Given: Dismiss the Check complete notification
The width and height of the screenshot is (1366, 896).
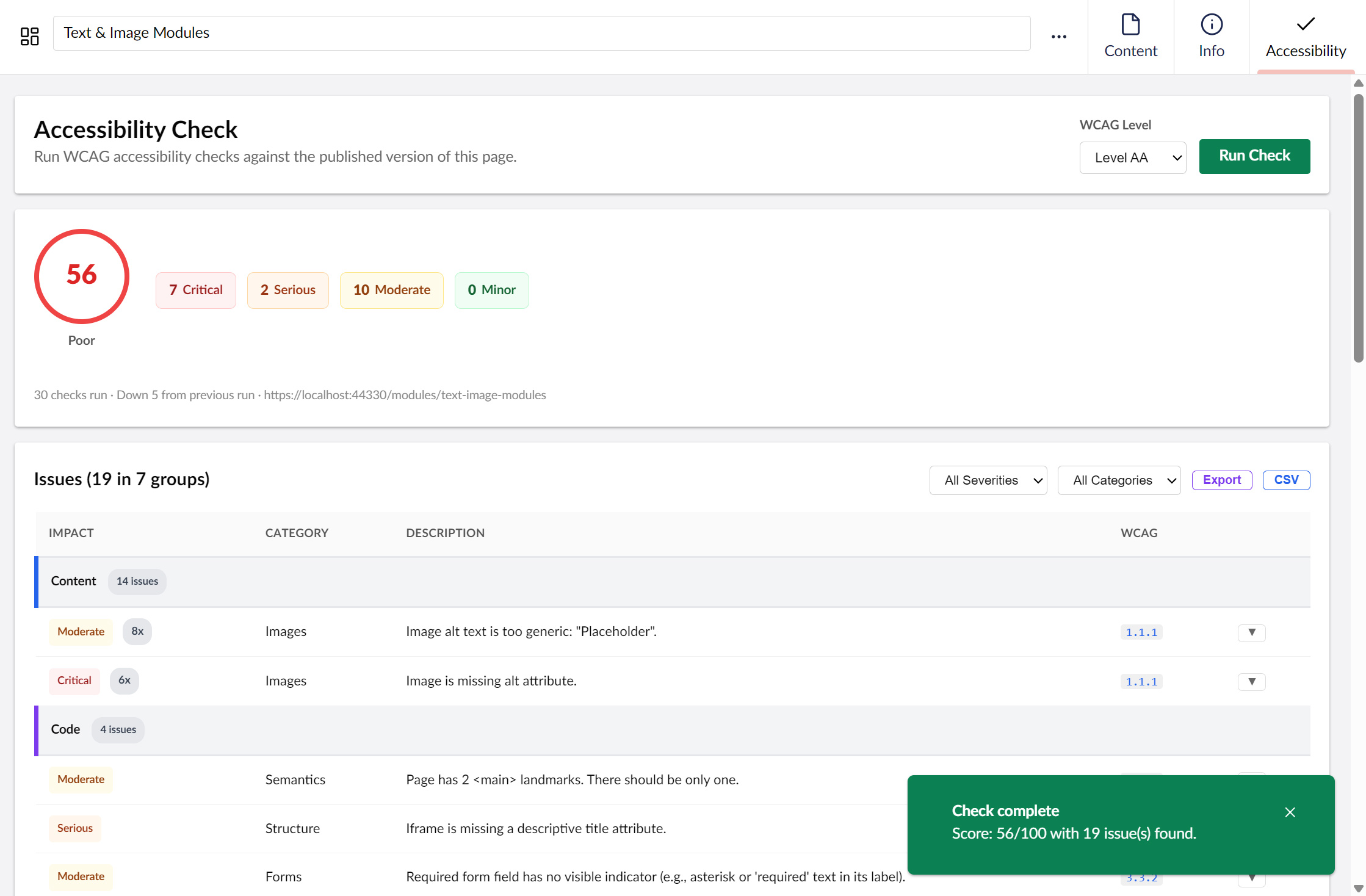Looking at the screenshot, I should (1290, 812).
